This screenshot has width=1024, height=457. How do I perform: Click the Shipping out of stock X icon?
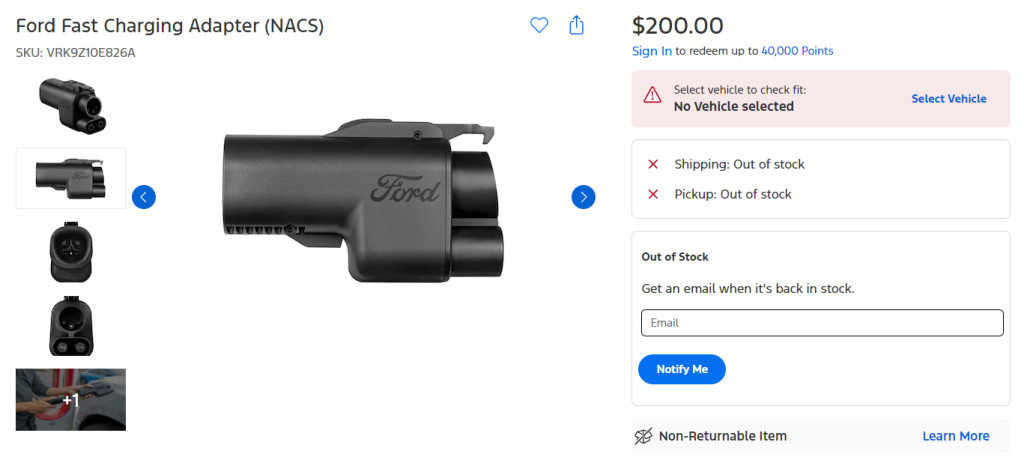click(x=653, y=164)
